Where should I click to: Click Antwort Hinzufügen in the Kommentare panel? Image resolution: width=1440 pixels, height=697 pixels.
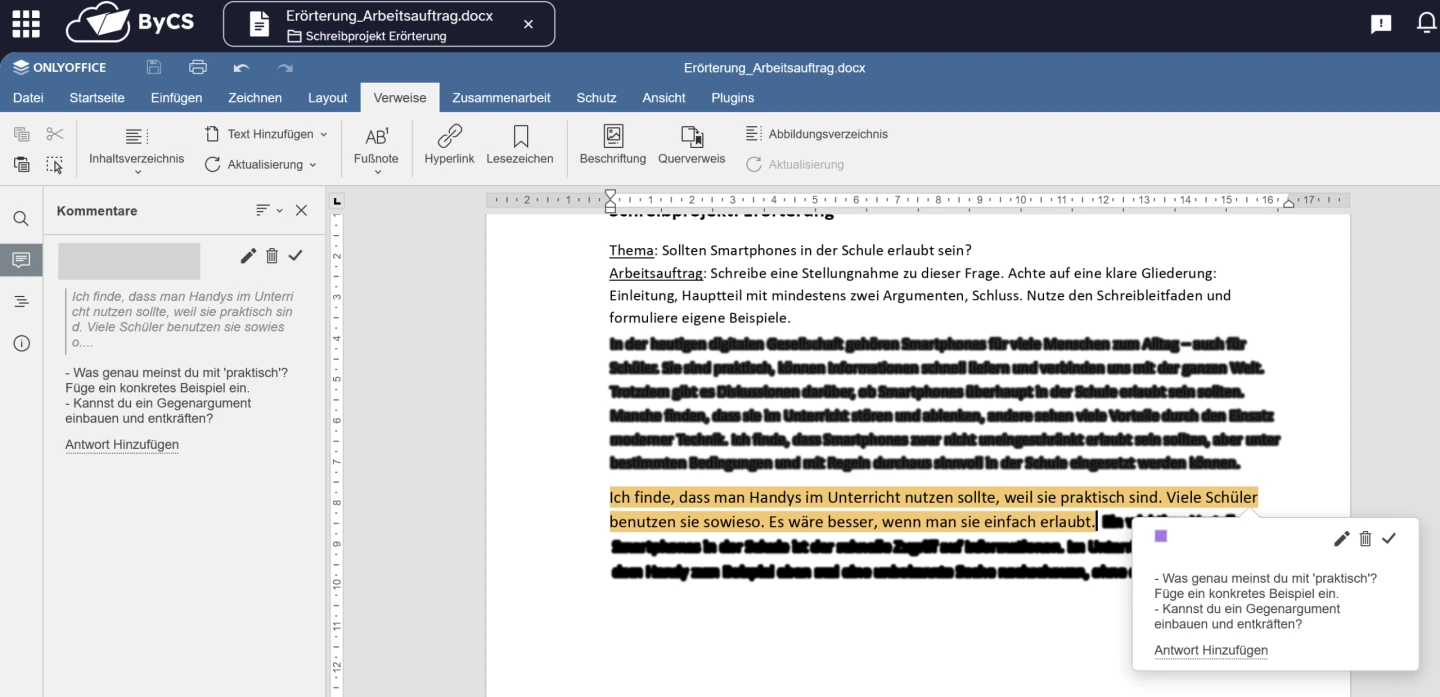pyautogui.click(x=122, y=445)
